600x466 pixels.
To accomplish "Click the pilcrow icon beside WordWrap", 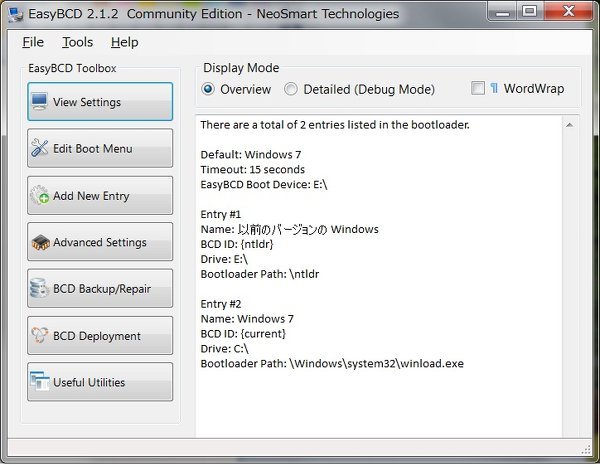I will point(494,88).
